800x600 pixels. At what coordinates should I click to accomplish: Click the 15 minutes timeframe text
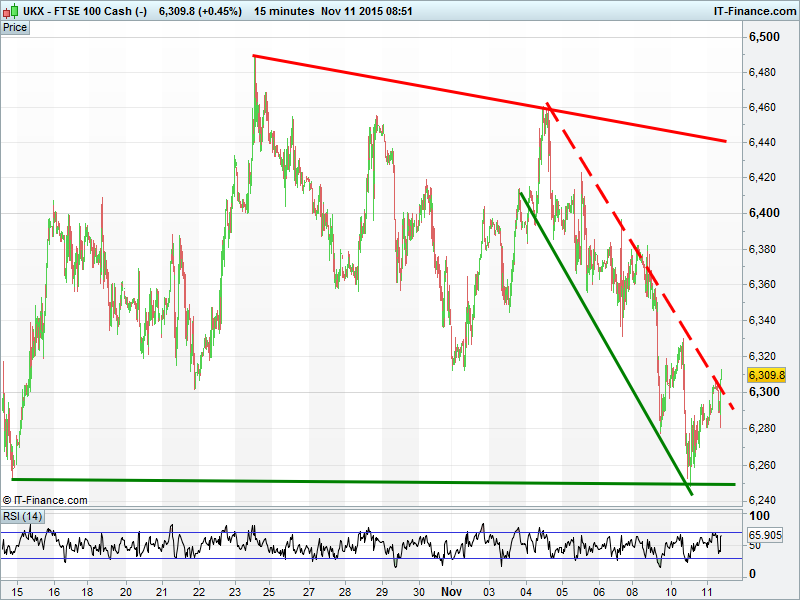(283, 10)
